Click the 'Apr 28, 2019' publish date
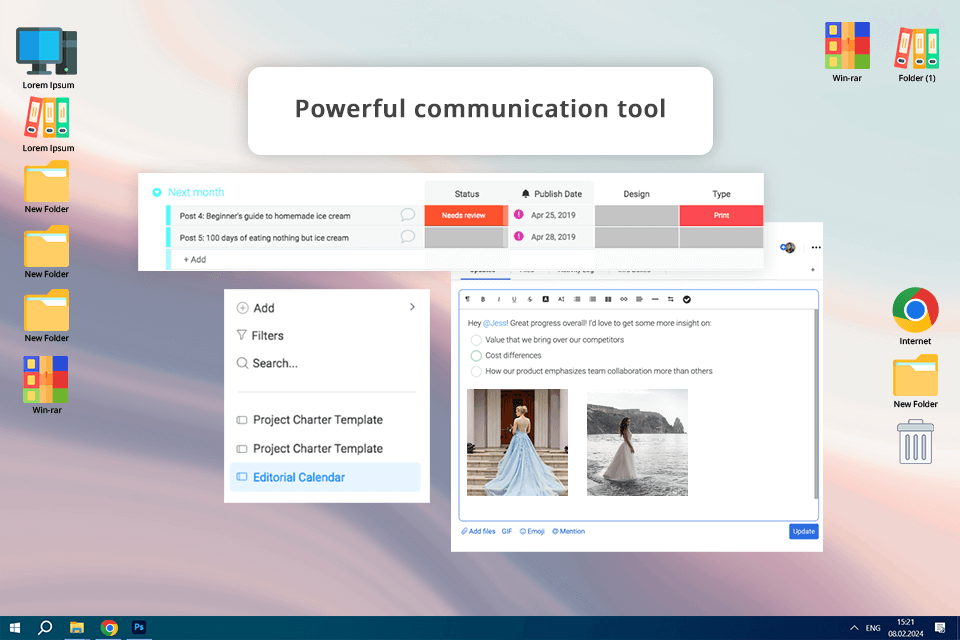The width and height of the screenshot is (960, 640). [x=553, y=237]
